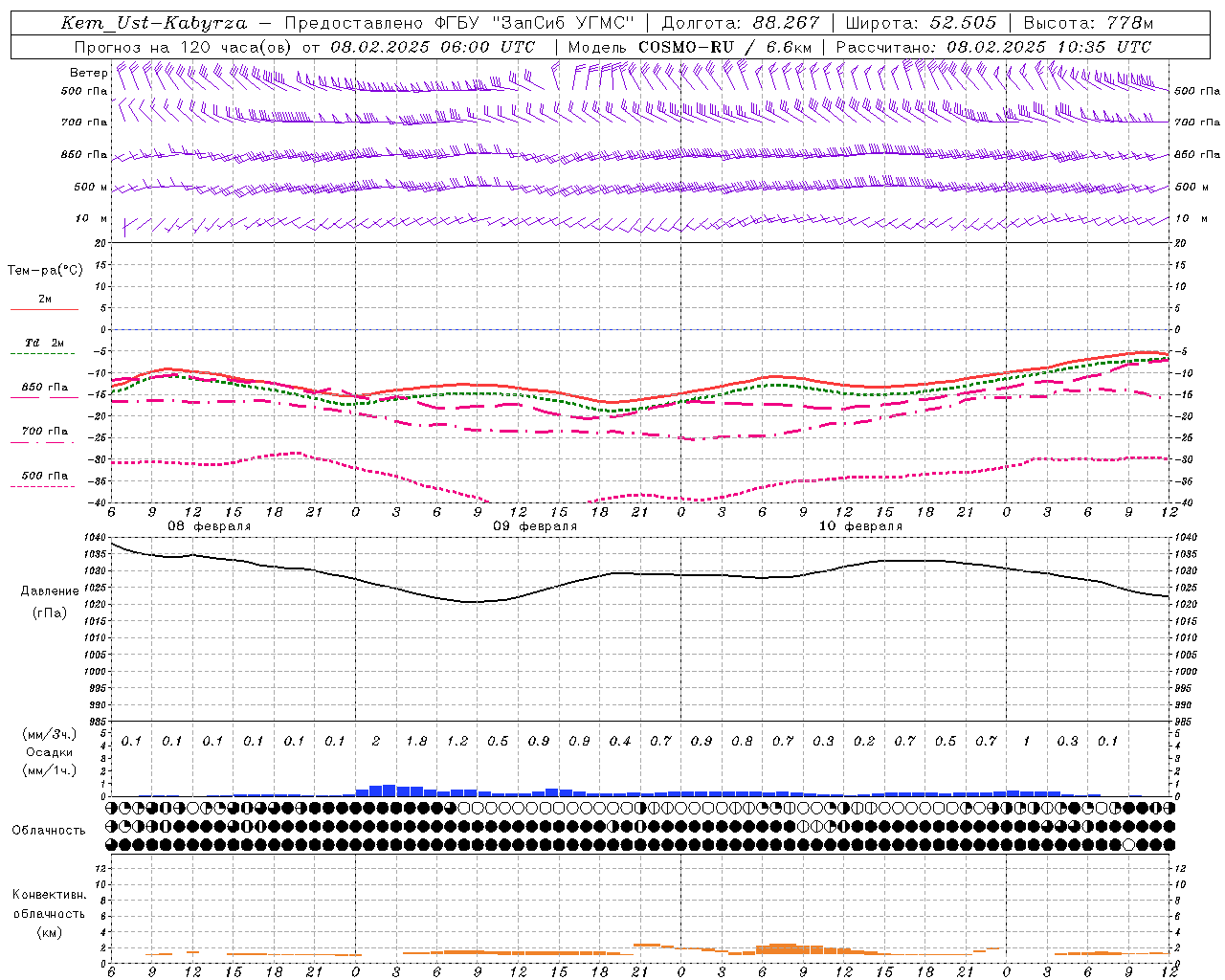Click the Конвективн. convective cloud label
1225x980 pixels.
pos(50,895)
